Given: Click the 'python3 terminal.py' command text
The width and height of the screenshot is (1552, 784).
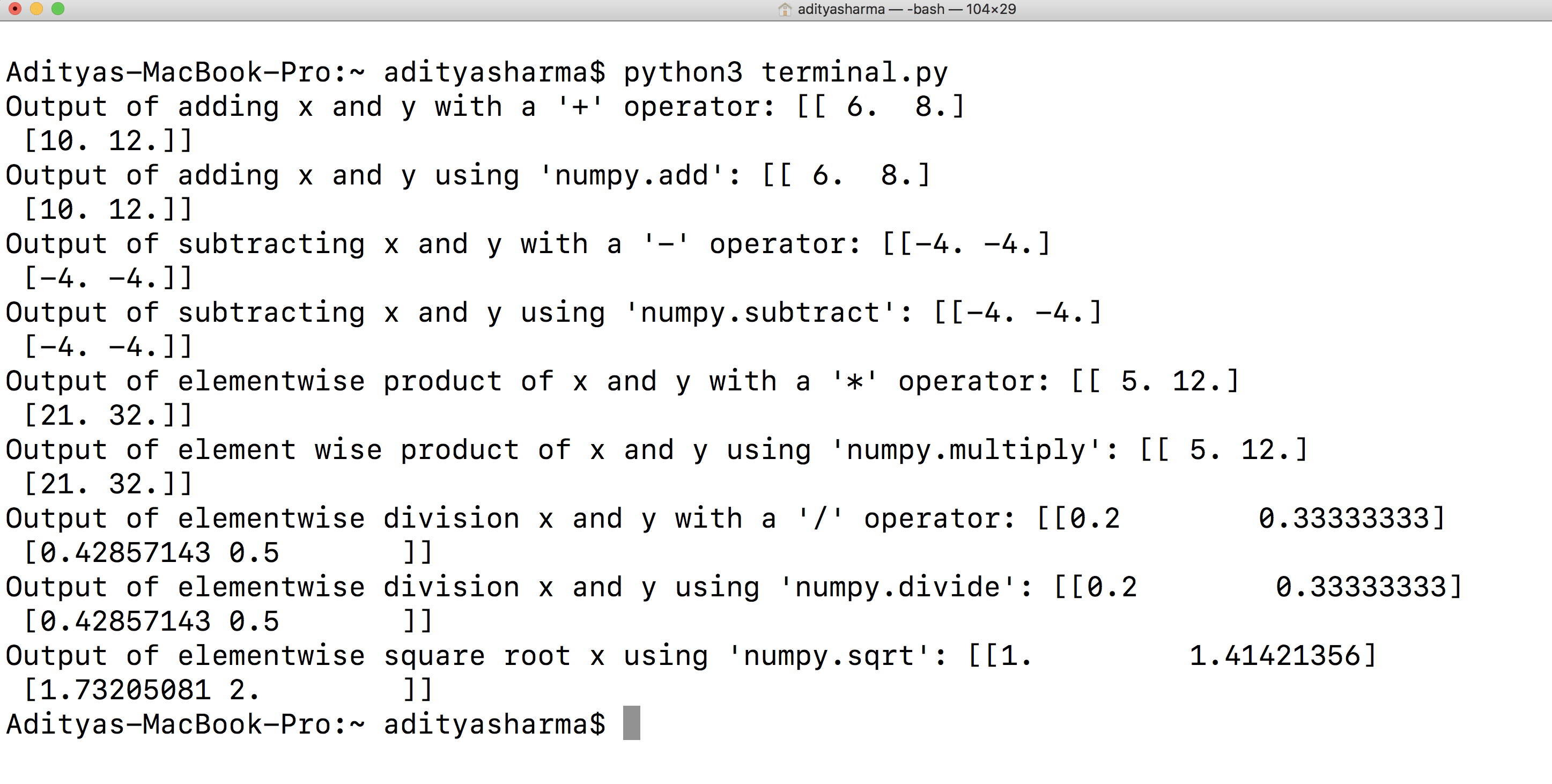Looking at the screenshot, I should (x=786, y=73).
